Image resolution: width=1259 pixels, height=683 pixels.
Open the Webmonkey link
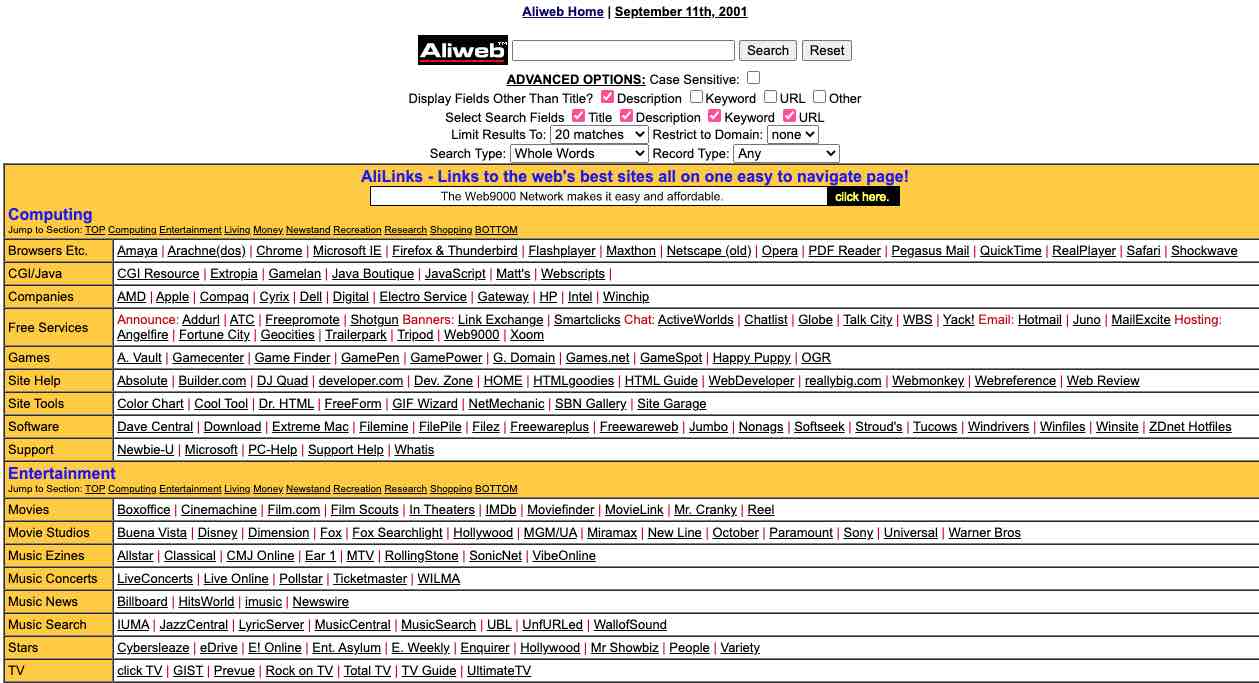[x=928, y=381]
